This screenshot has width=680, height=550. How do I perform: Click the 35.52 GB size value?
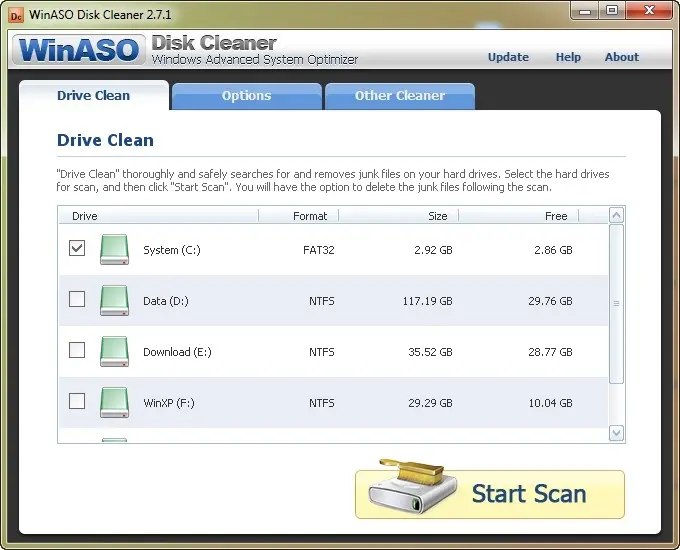[430, 352]
